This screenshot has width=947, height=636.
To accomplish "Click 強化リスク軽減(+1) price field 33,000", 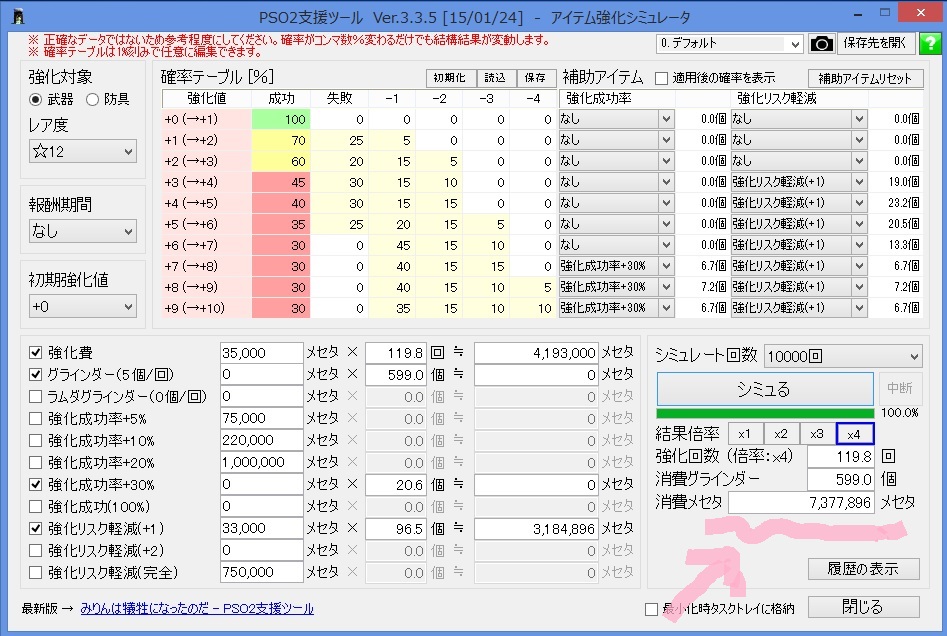I will coord(262,528).
